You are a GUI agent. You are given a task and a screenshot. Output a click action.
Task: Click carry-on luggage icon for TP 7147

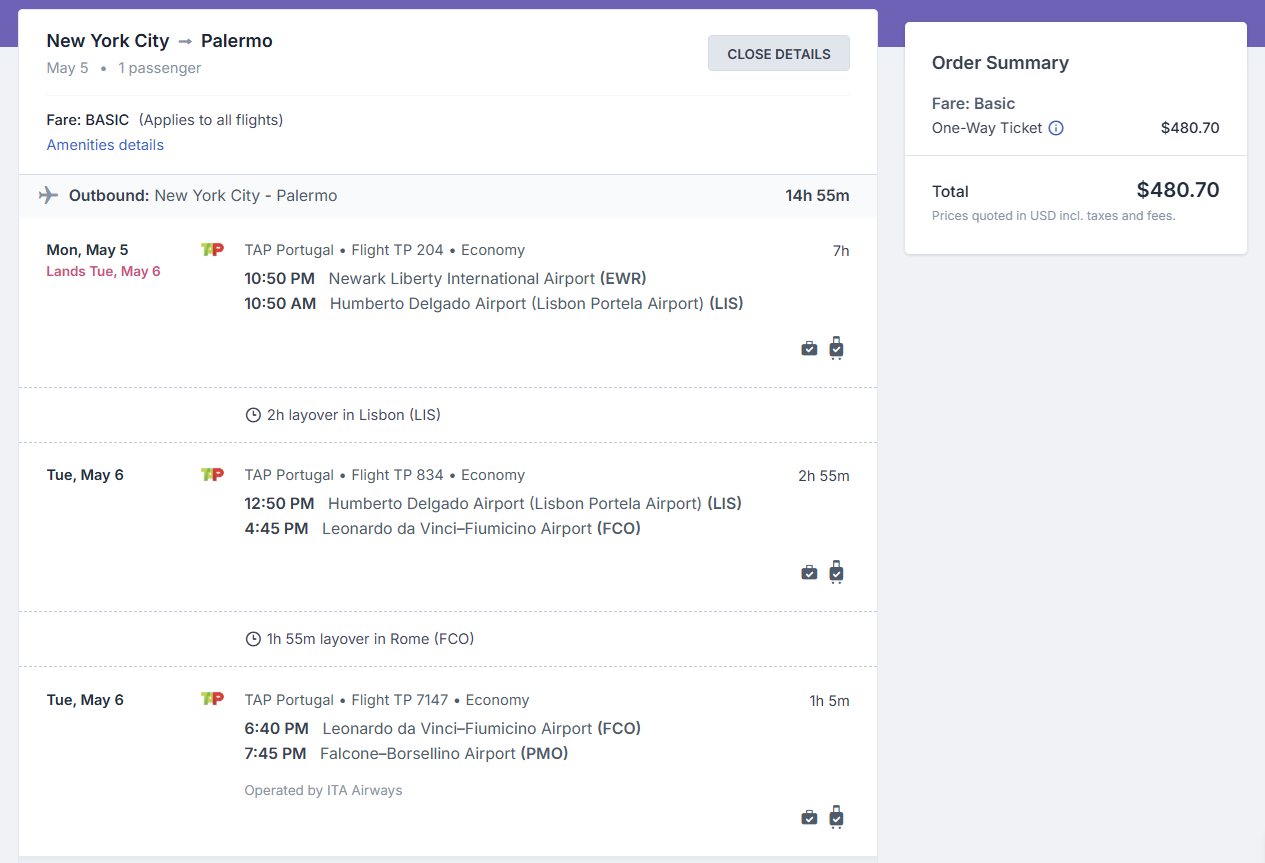837,817
